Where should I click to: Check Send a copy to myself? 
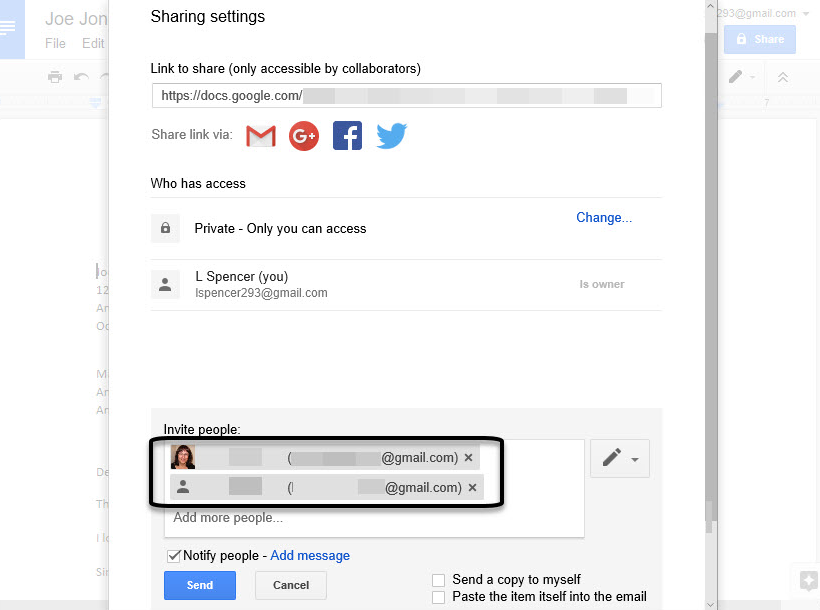(438, 580)
